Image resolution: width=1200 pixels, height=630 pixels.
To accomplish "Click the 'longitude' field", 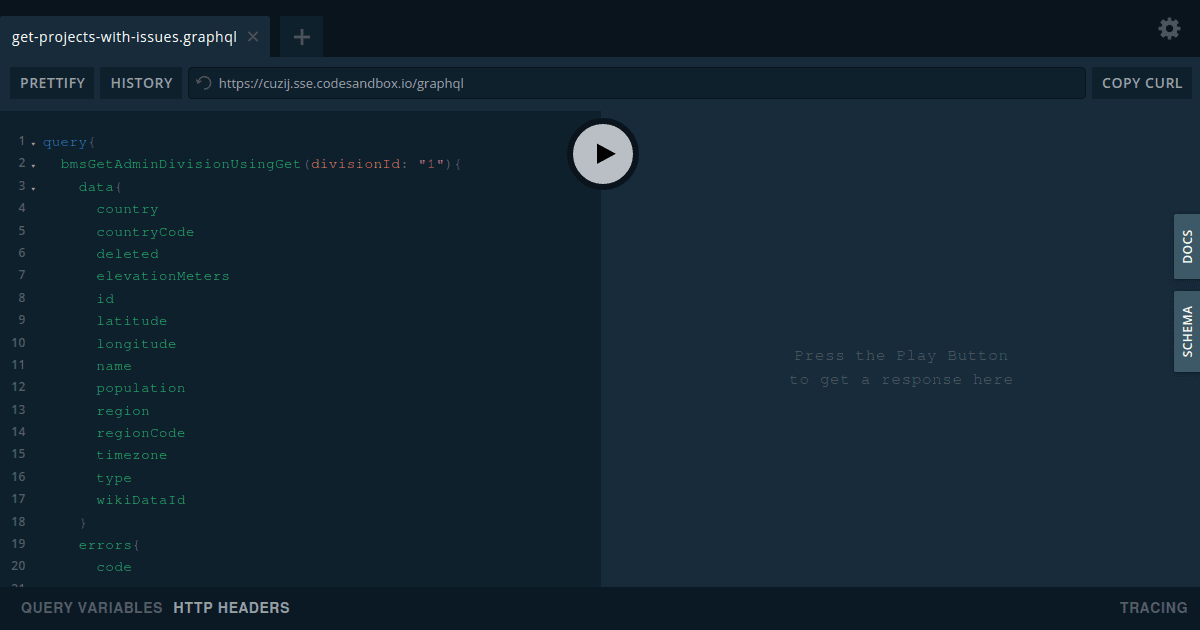I will [x=137, y=344].
